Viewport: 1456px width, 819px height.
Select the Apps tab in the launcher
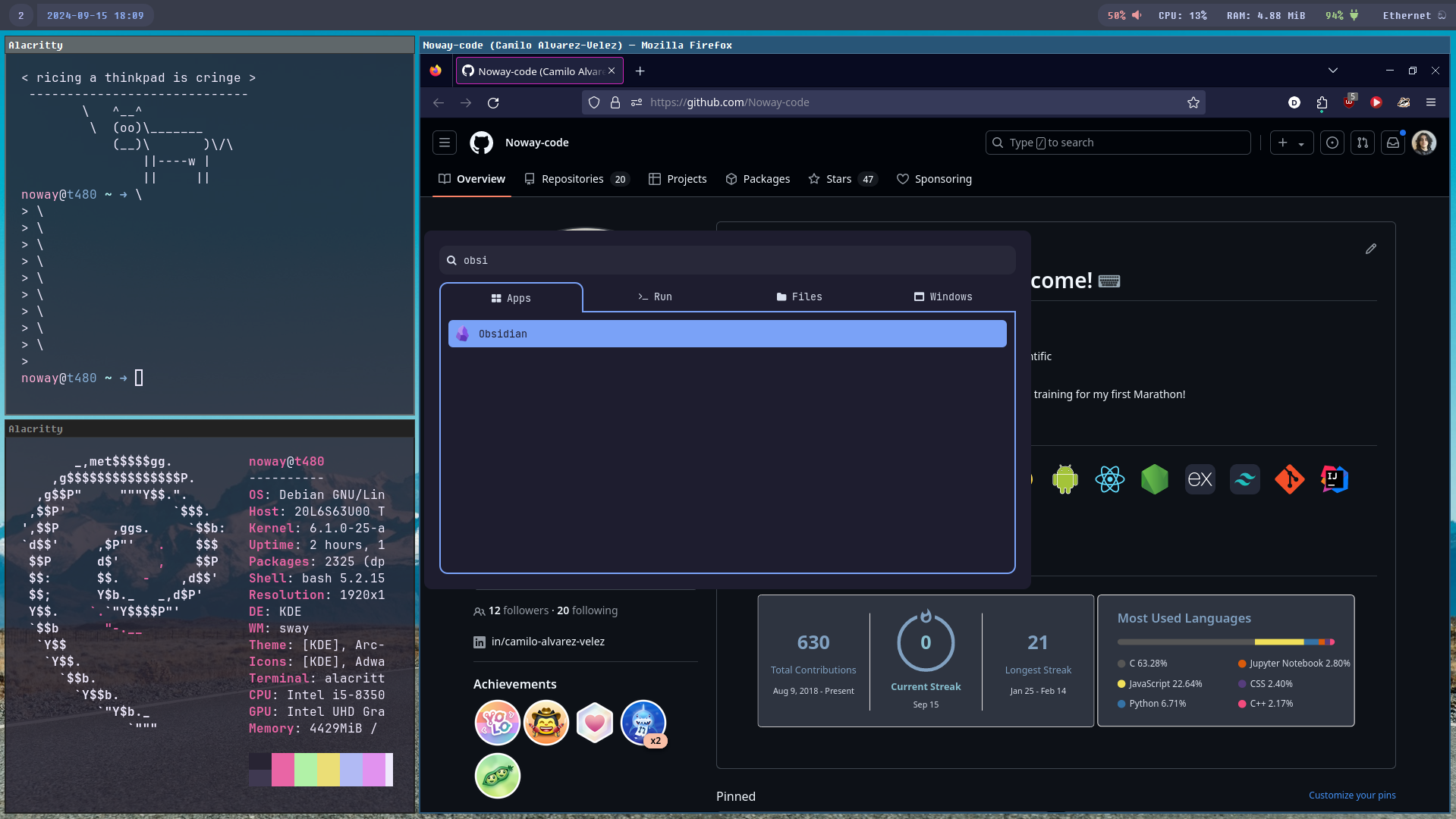pyautogui.click(x=511, y=298)
